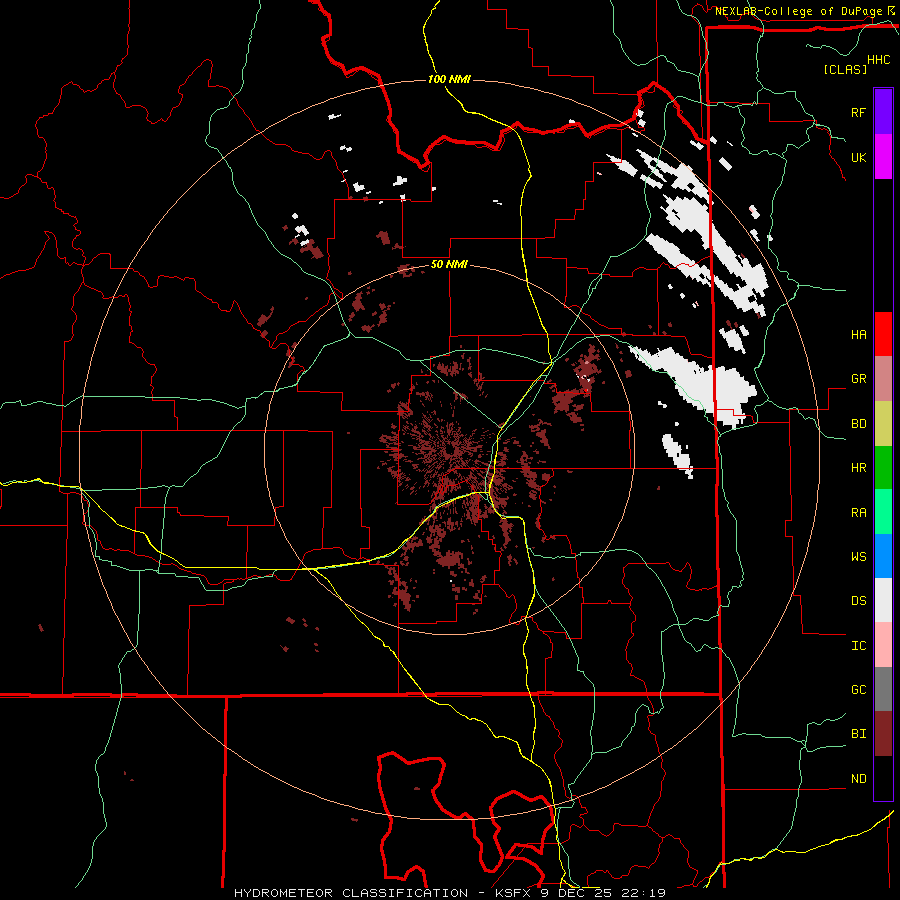Click the 'GR' legend label

click(x=858, y=379)
